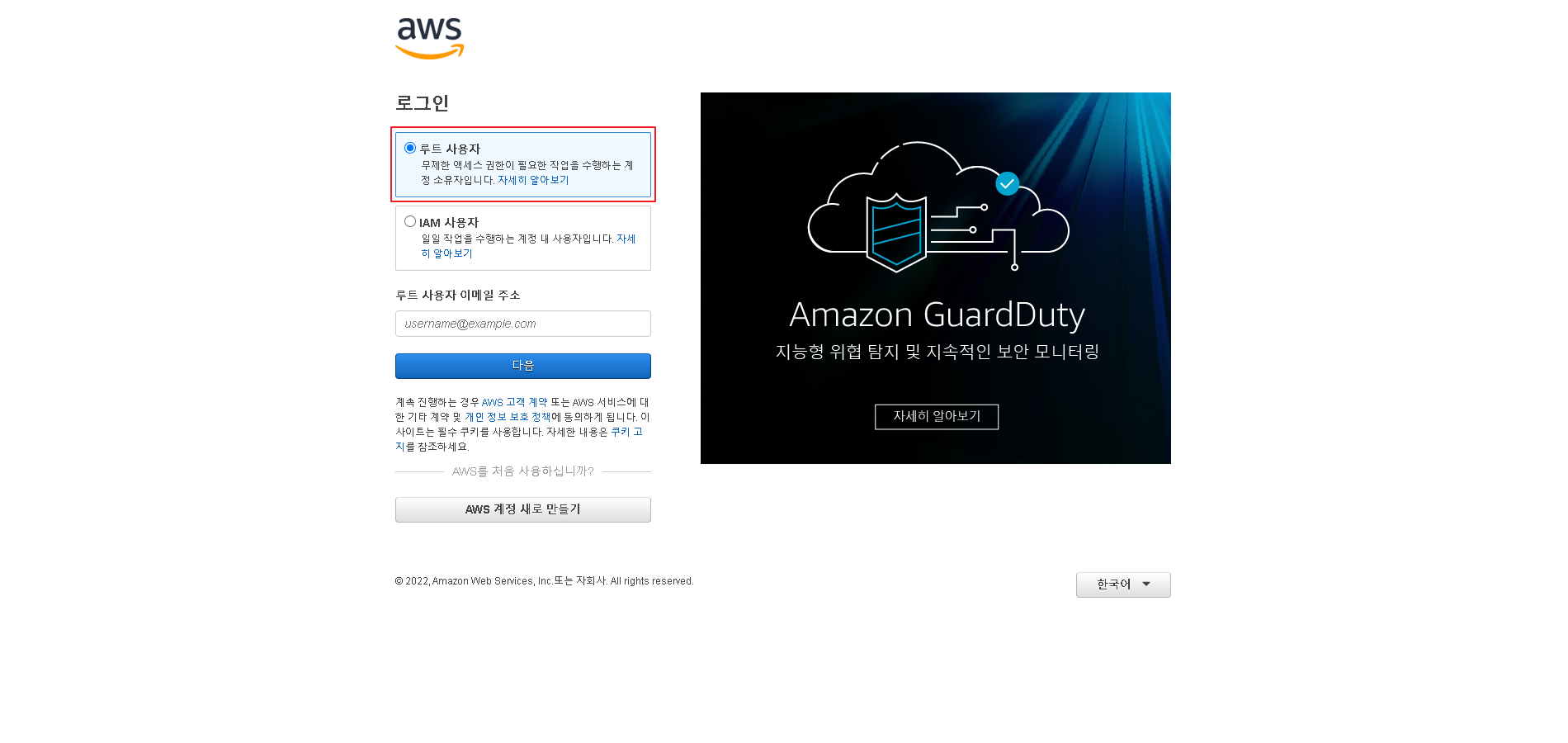This screenshot has width=1568, height=743.
Task: Open the 쿠키 고지 link
Action: 626,432
